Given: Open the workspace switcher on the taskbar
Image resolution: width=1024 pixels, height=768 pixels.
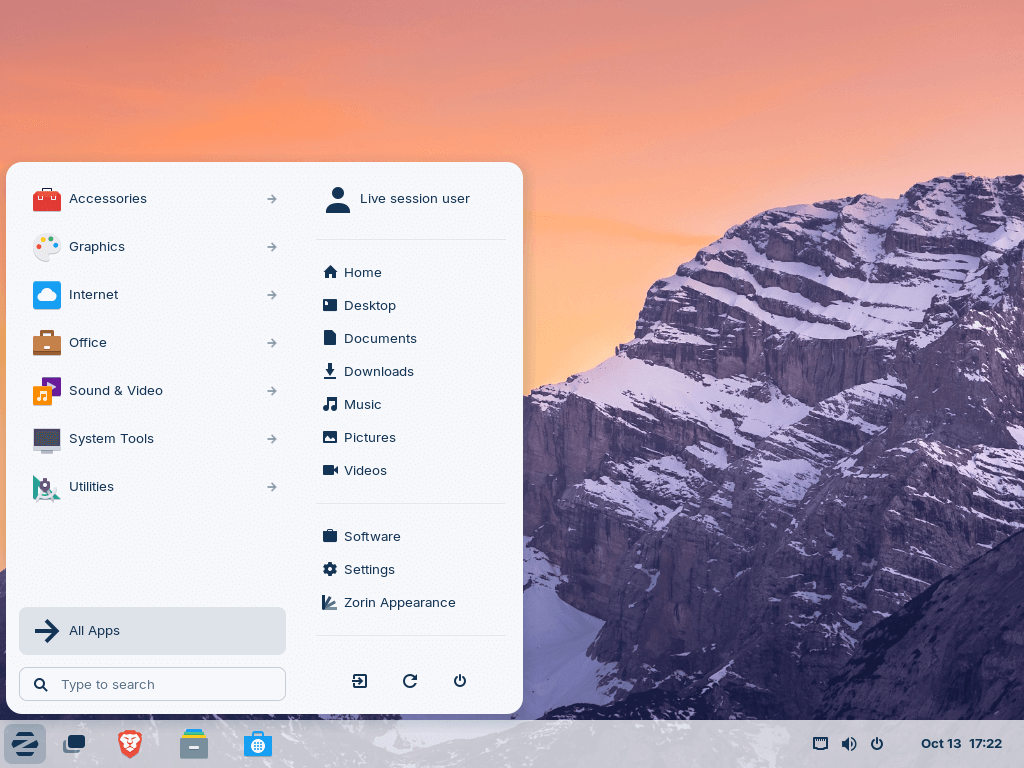Looking at the screenshot, I should click(74, 744).
